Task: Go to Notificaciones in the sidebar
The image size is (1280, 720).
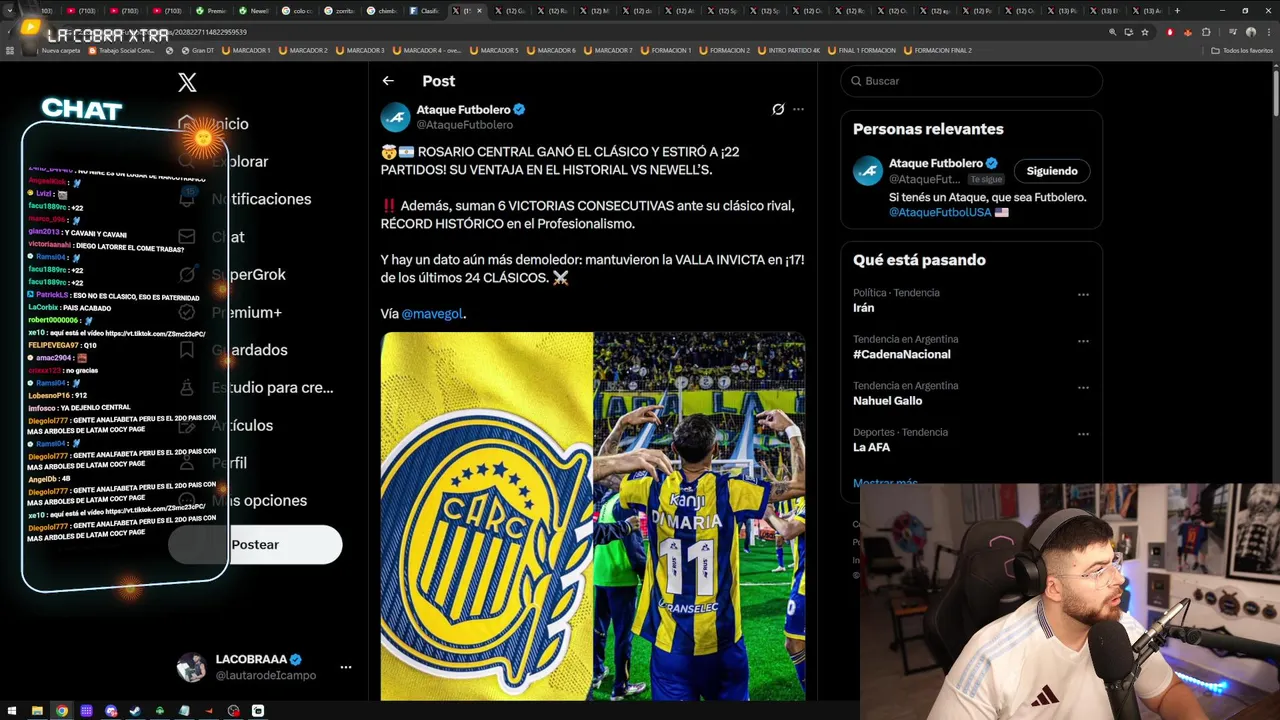Action: pos(245,199)
